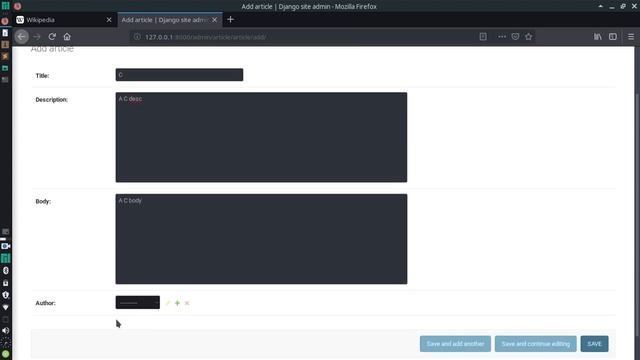
Task: Click the SAVE button
Action: point(594,344)
